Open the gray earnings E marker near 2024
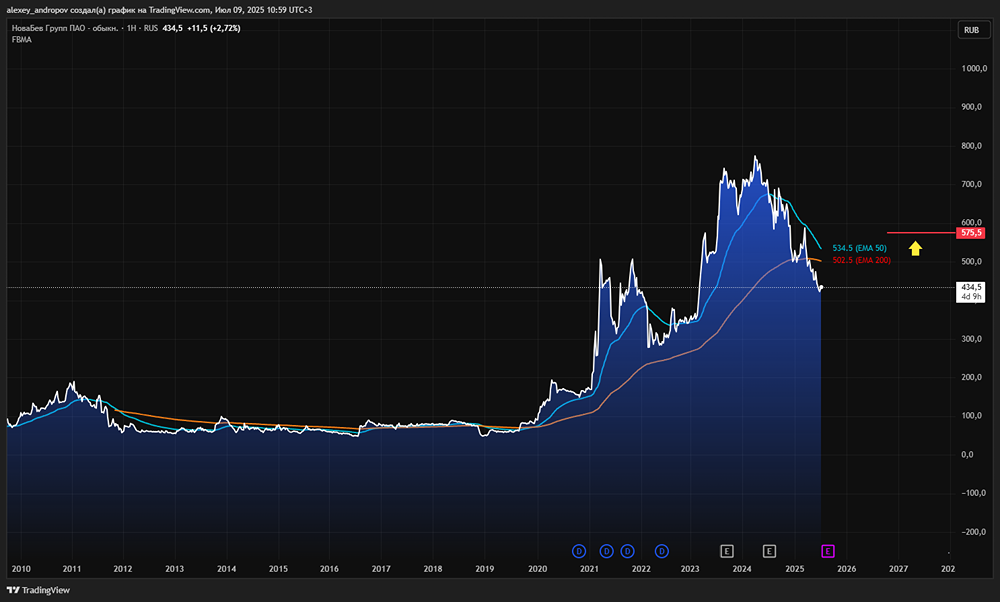1000x602 pixels. tap(727, 550)
